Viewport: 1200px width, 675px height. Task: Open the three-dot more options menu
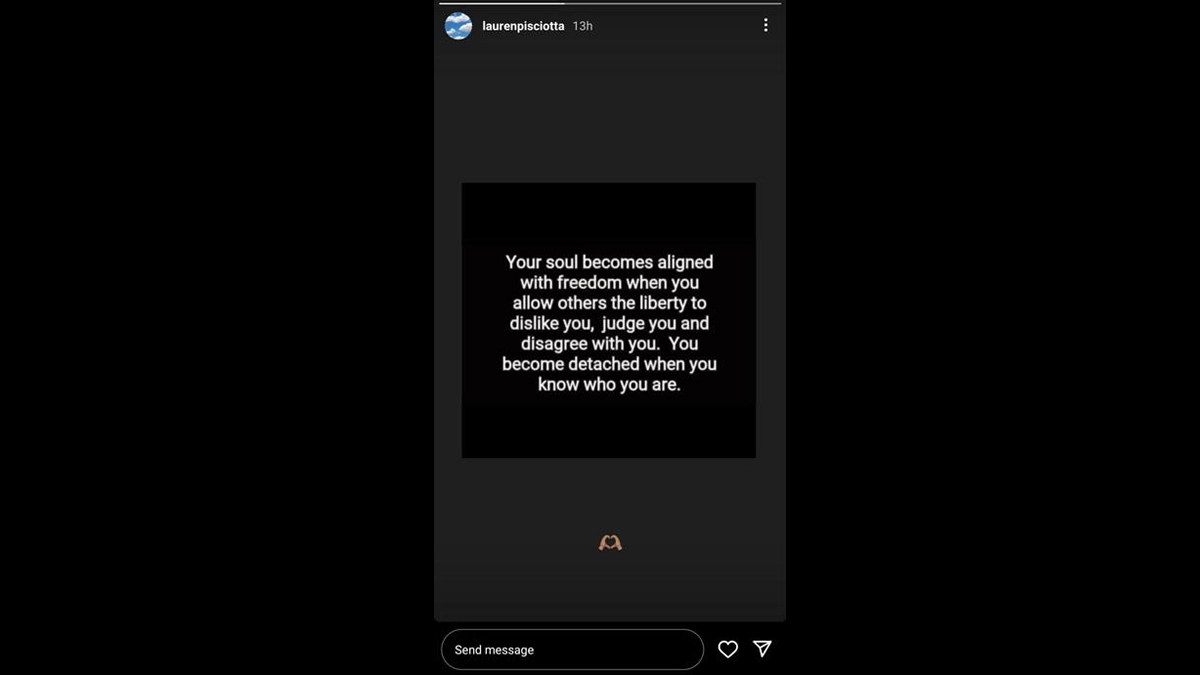[x=766, y=25]
